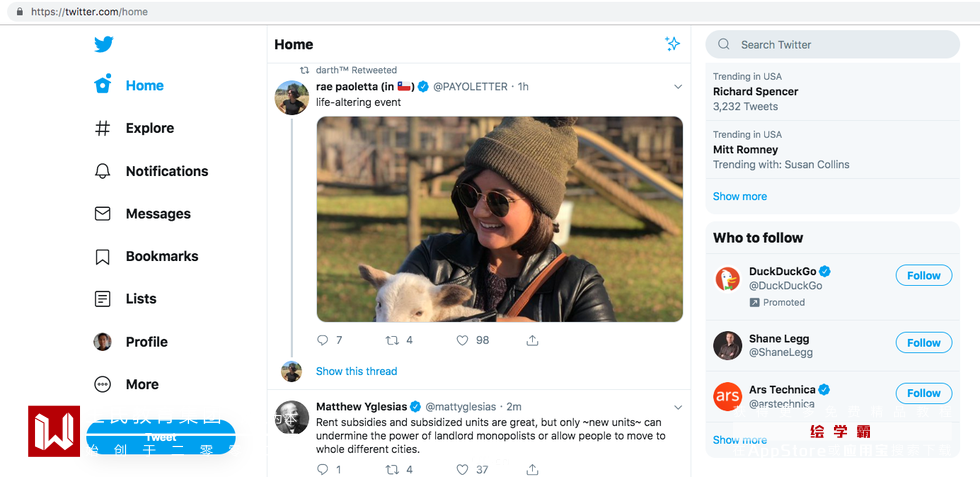
Task: Open the tweet photo of woman with lamb
Action: pyautogui.click(x=499, y=219)
